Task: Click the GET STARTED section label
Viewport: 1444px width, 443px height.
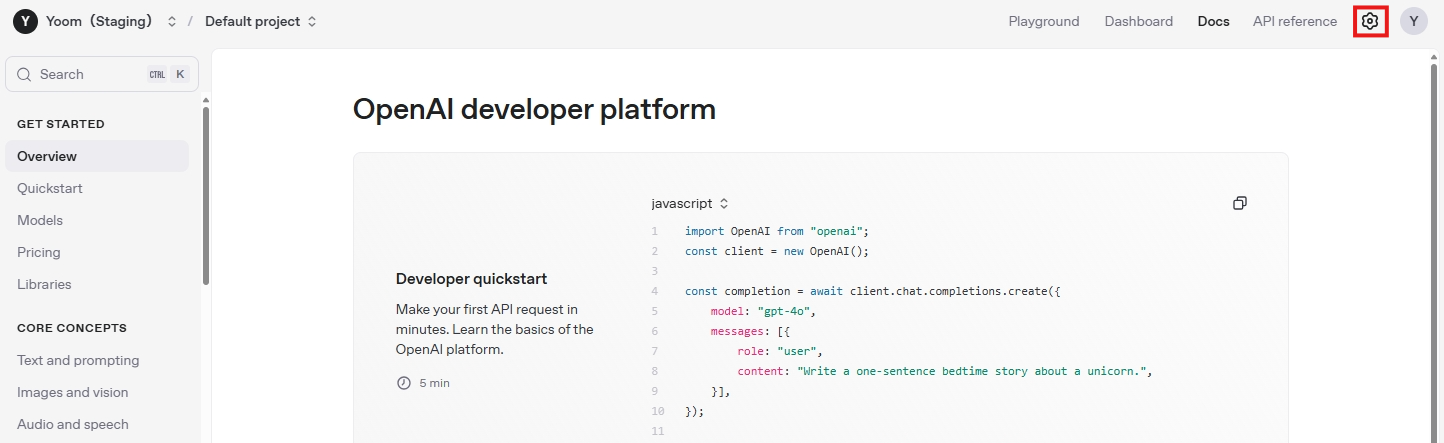Action: click(61, 124)
